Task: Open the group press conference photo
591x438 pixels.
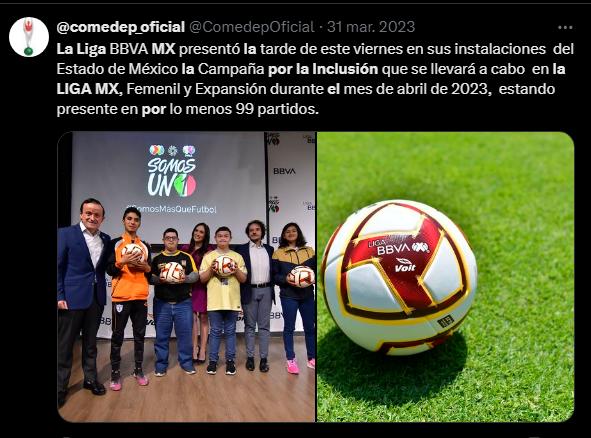Action: (187, 277)
